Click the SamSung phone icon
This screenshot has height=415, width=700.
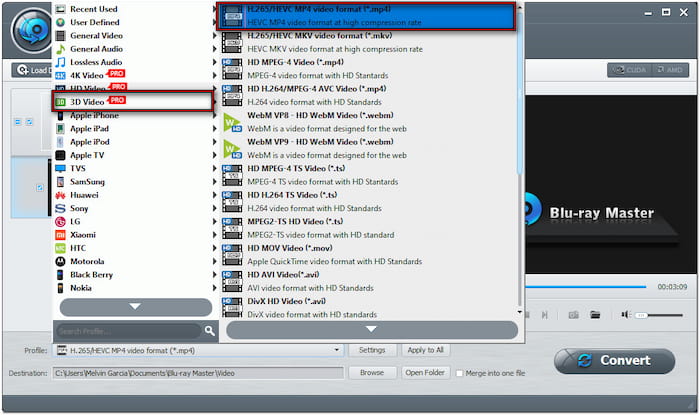coord(60,182)
